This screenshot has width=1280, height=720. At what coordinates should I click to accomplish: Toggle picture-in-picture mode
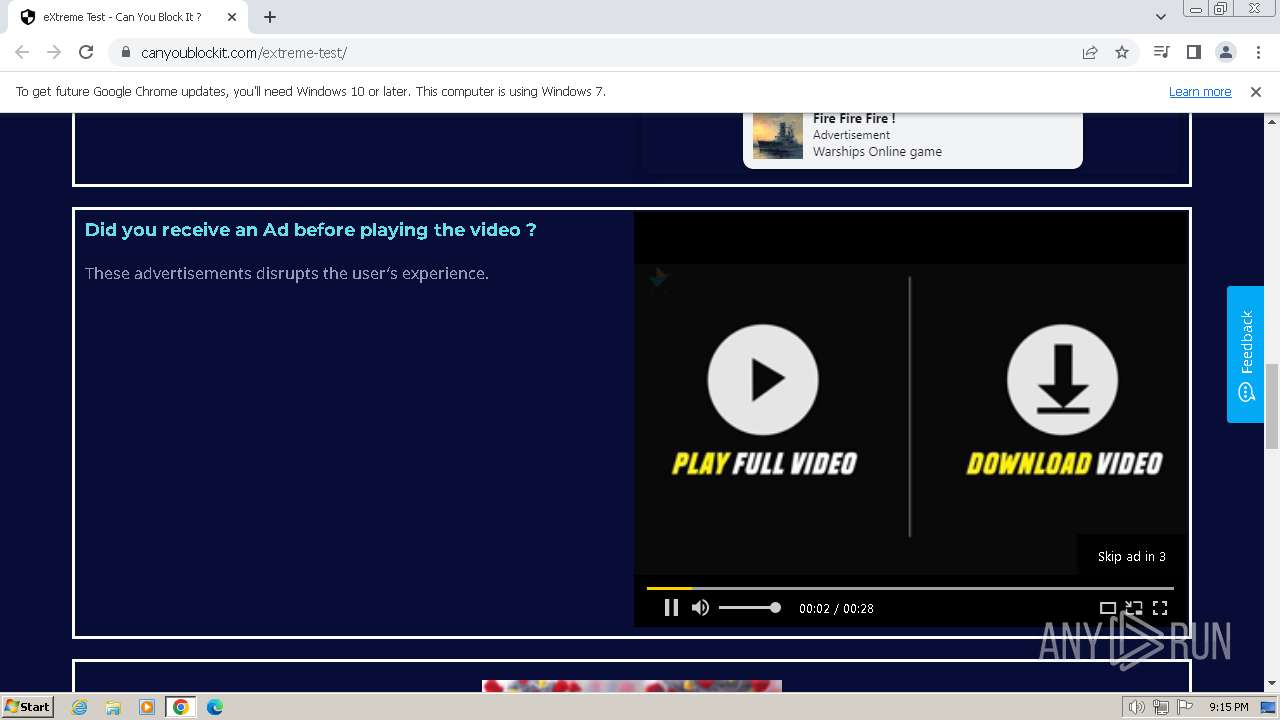1134,607
